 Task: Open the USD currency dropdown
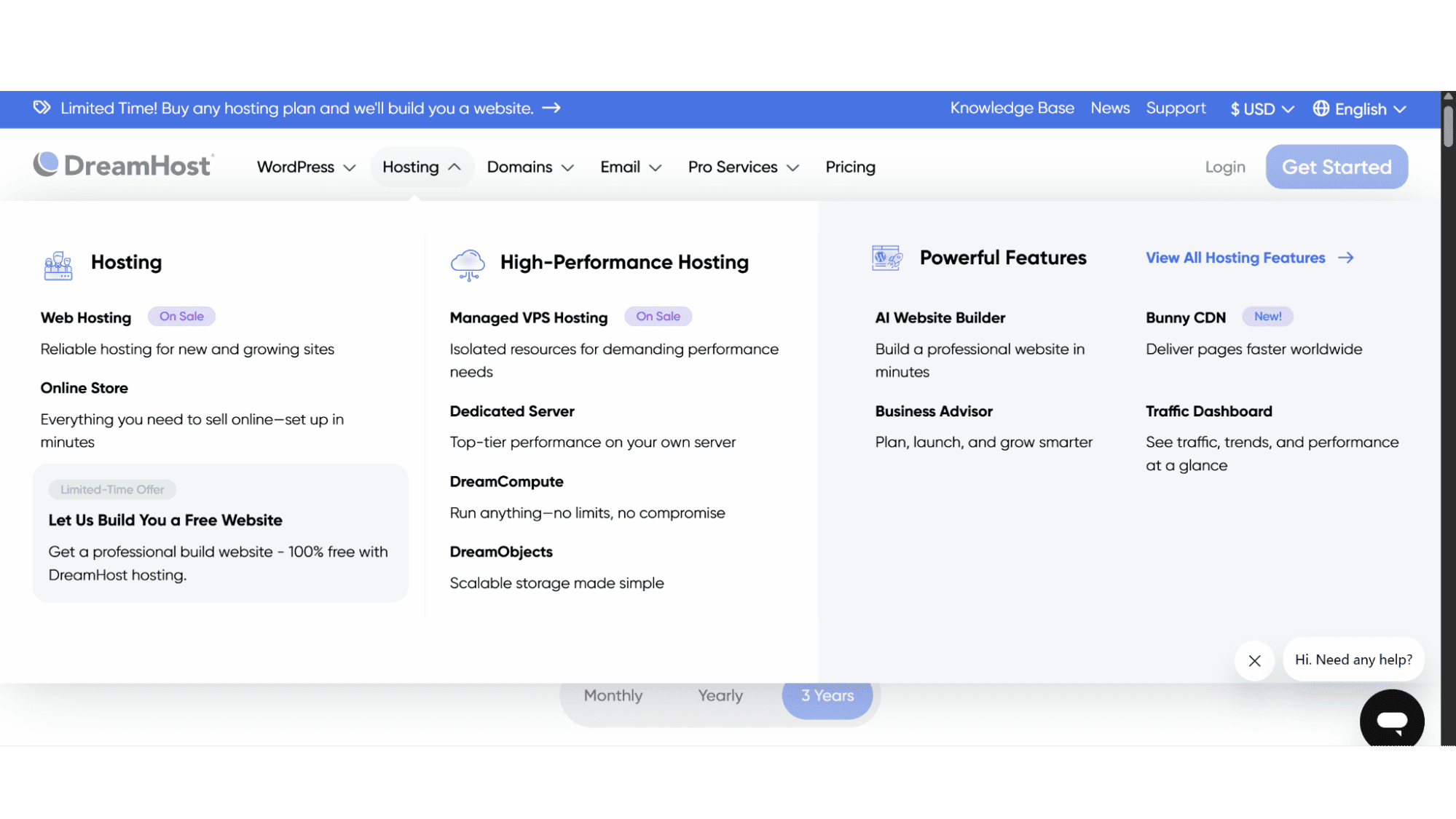pyautogui.click(x=1262, y=109)
